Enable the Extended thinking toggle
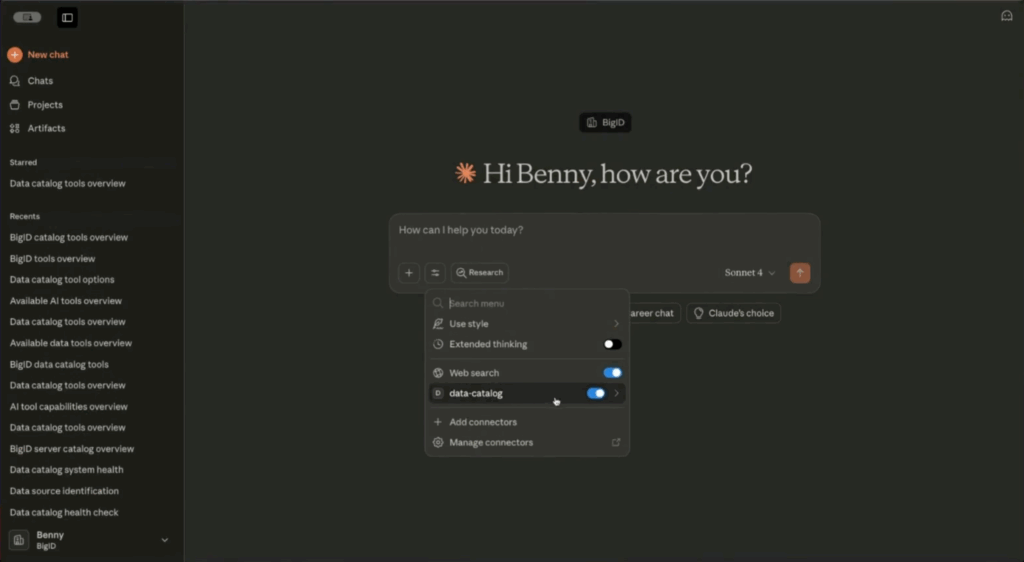The image size is (1024, 562). 612,344
